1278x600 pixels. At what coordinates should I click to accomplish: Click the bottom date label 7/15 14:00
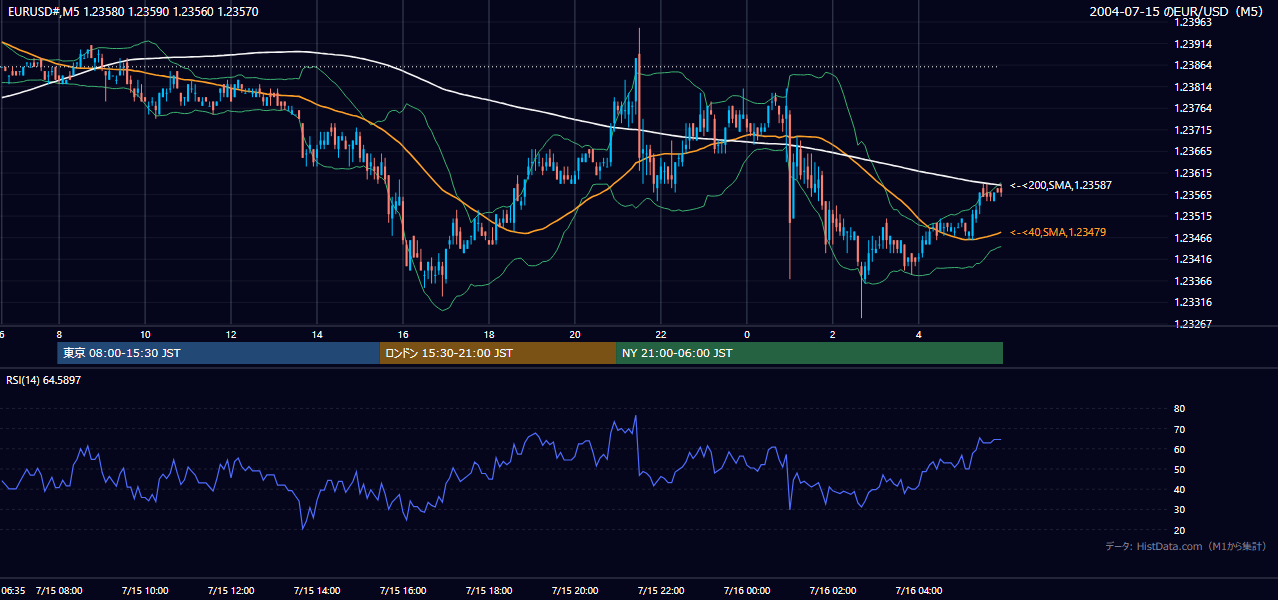point(316,590)
